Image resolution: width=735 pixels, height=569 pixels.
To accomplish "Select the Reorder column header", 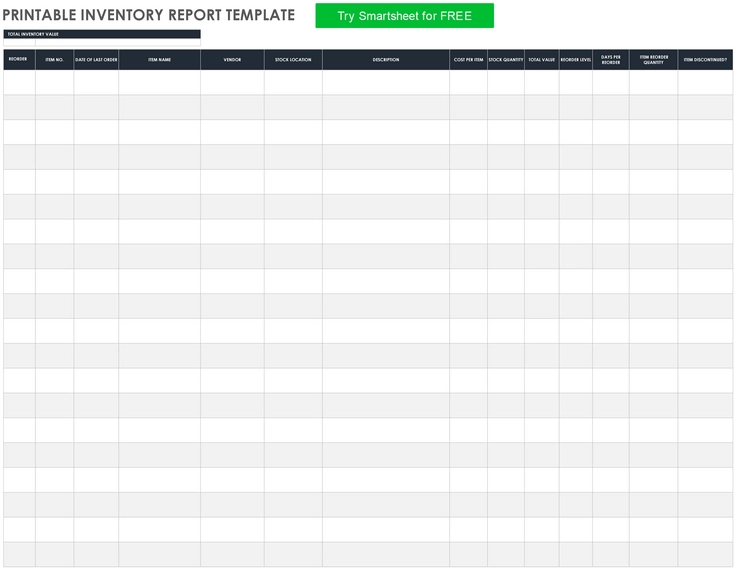I will click(19, 60).
